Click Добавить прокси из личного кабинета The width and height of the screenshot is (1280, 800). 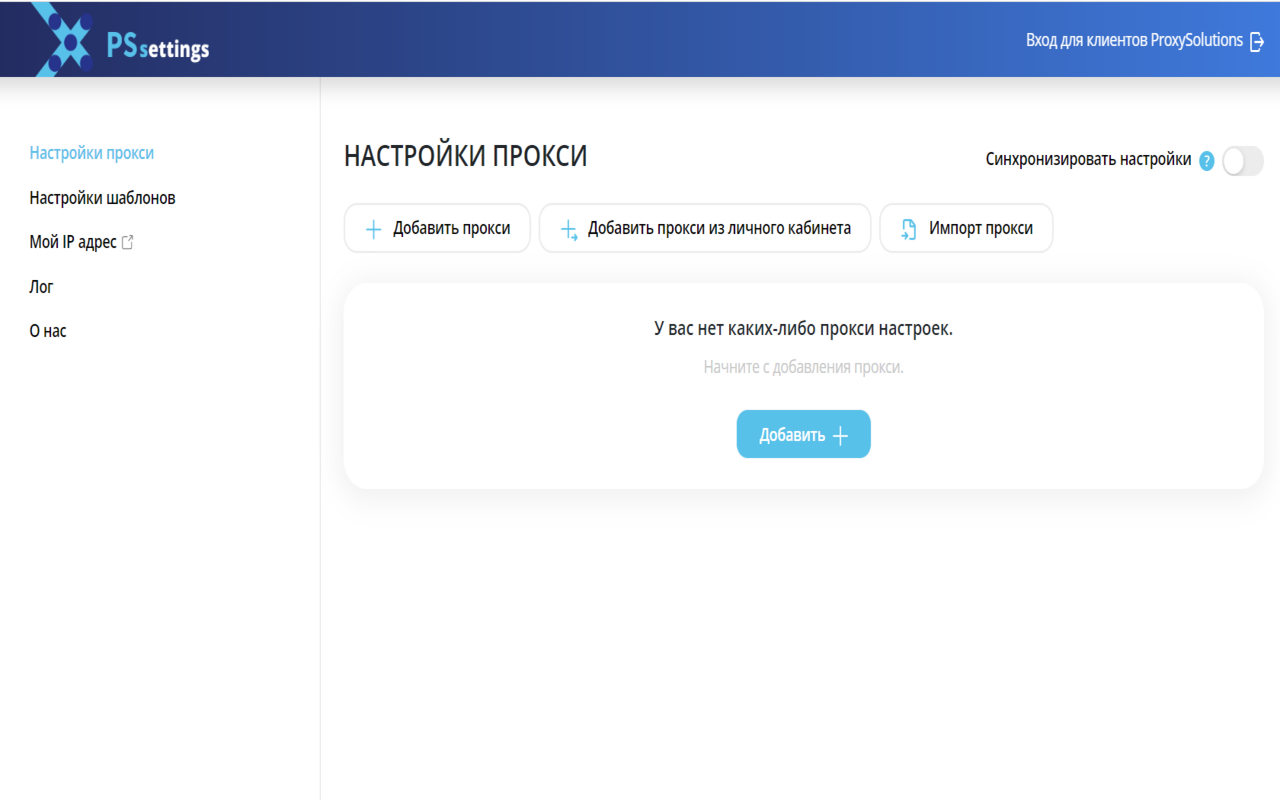click(705, 228)
